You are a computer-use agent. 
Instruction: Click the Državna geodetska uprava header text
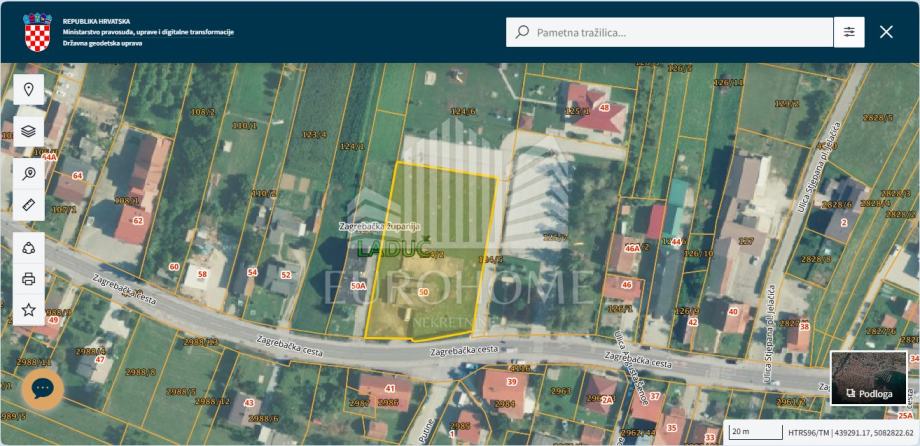(x=102, y=43)
